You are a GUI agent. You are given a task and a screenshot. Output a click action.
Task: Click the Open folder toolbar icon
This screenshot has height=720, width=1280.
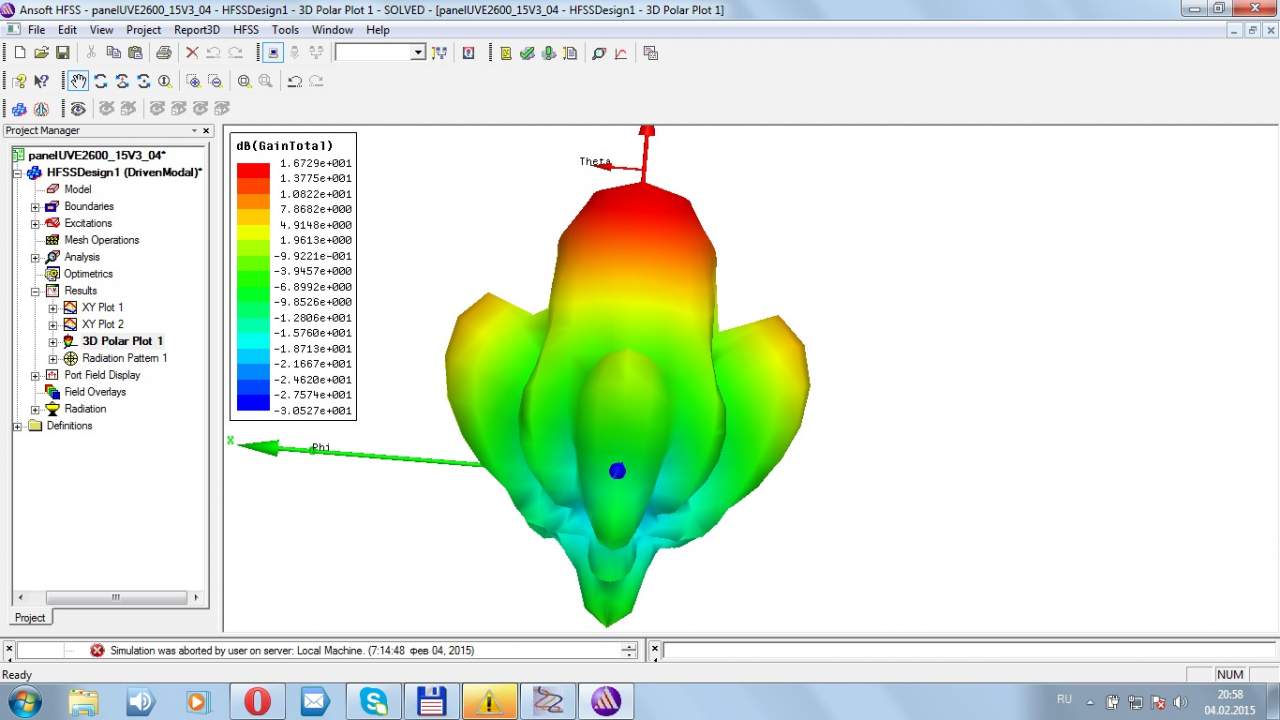click(x=41, y=52)
